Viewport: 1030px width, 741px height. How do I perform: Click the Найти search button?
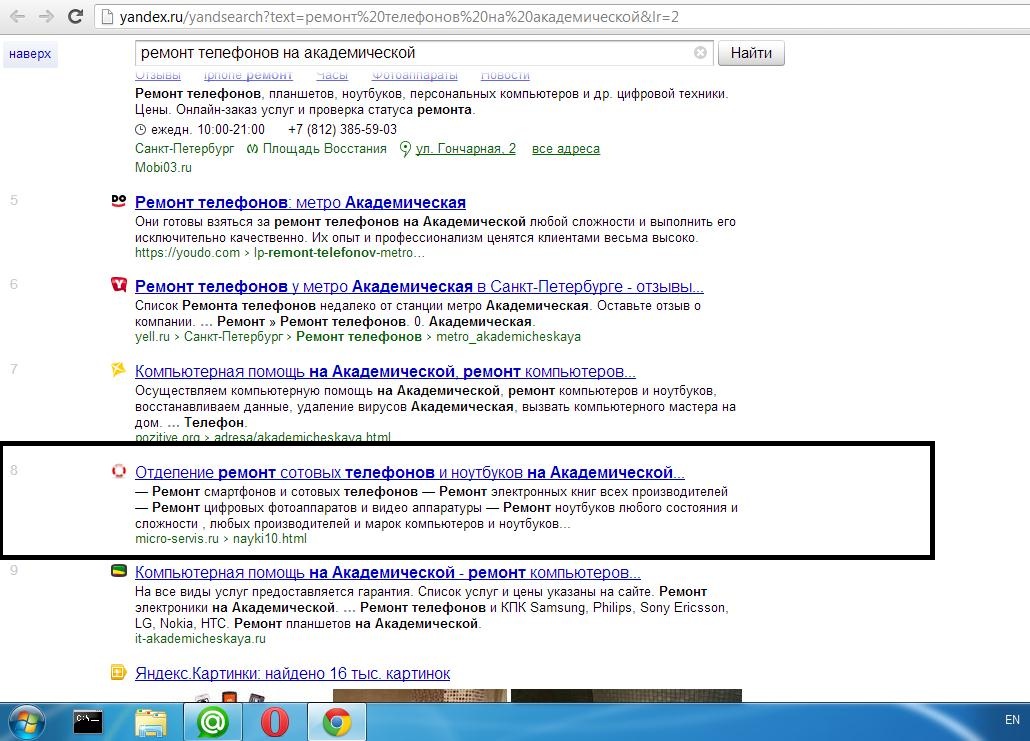coord(751,53)
